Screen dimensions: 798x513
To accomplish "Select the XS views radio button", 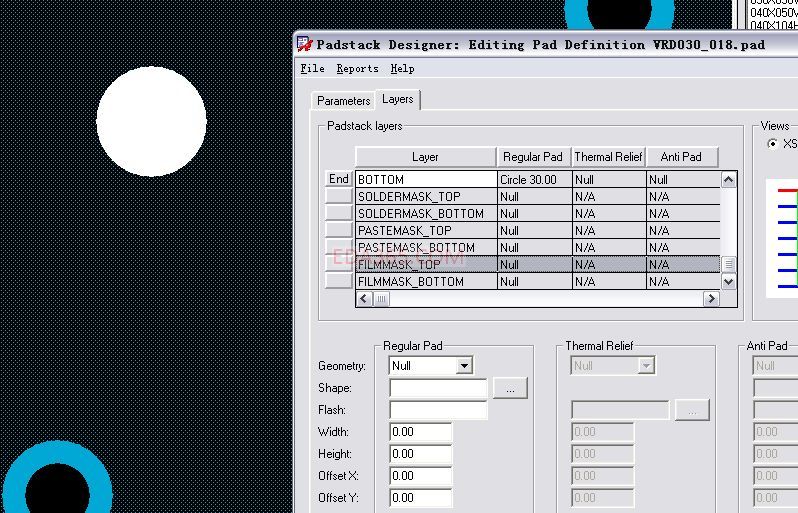I will coord(772,144).
